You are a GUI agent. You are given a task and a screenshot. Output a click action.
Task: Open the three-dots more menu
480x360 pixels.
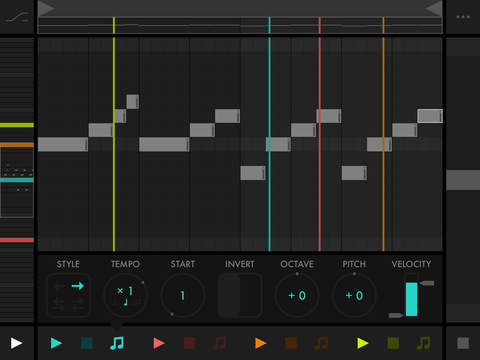(463, 17)
